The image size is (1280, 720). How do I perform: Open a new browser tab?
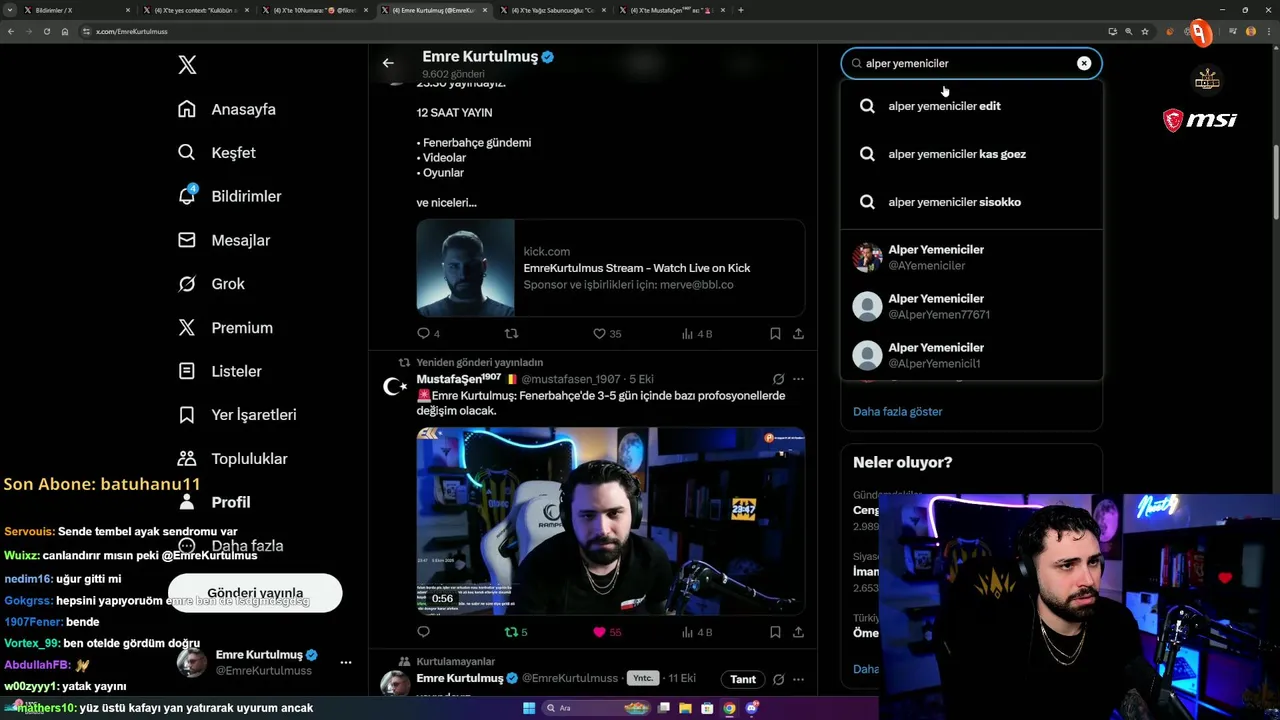(741, 10)
